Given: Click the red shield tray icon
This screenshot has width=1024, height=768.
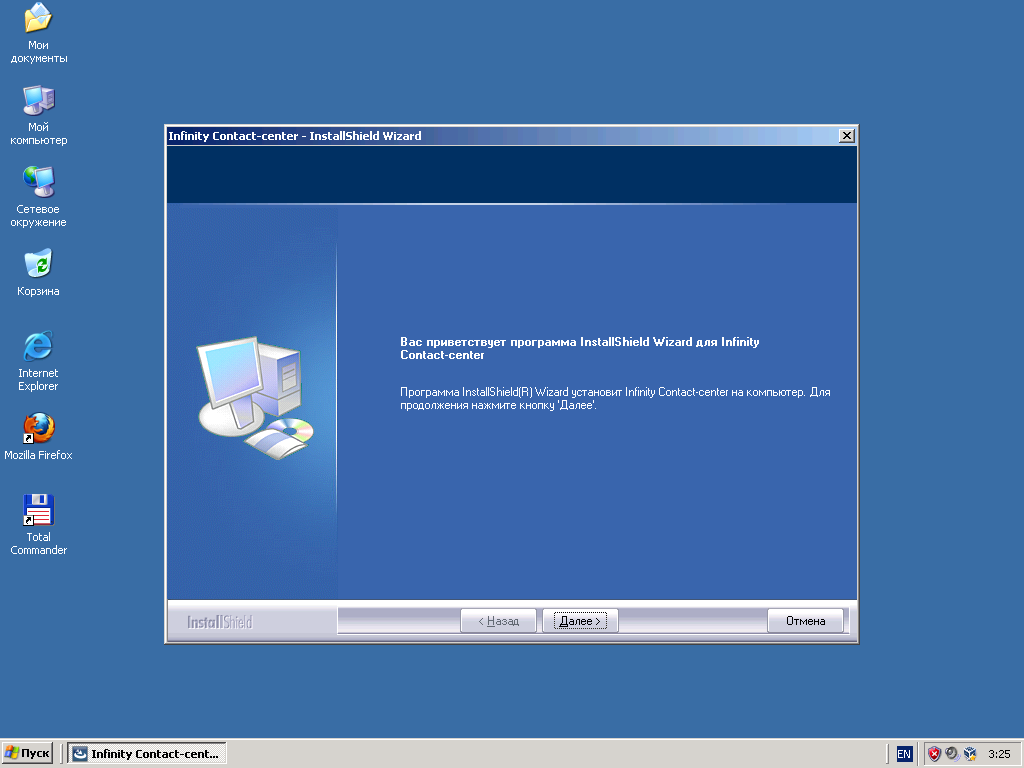Looking at the screenshot, I should [x=934, y=754].
